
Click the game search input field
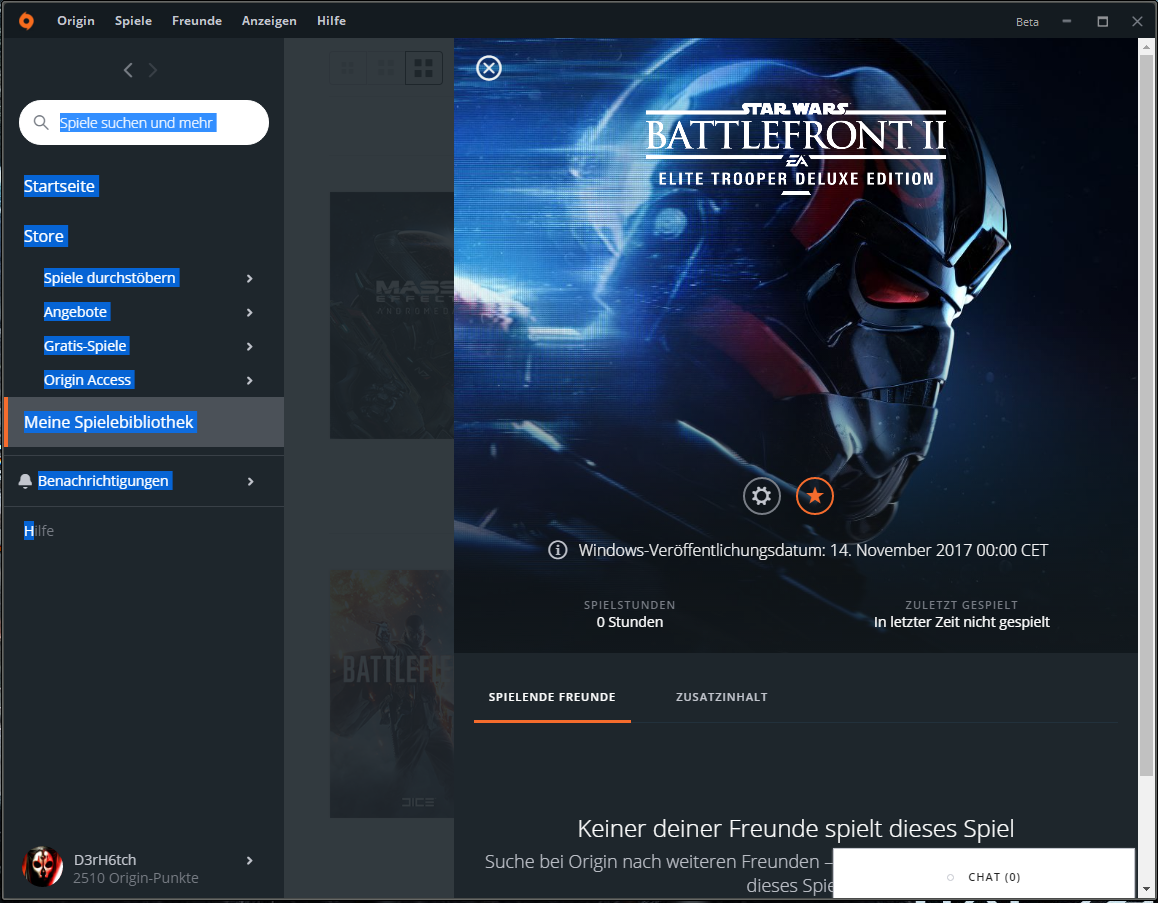(144, 123)
